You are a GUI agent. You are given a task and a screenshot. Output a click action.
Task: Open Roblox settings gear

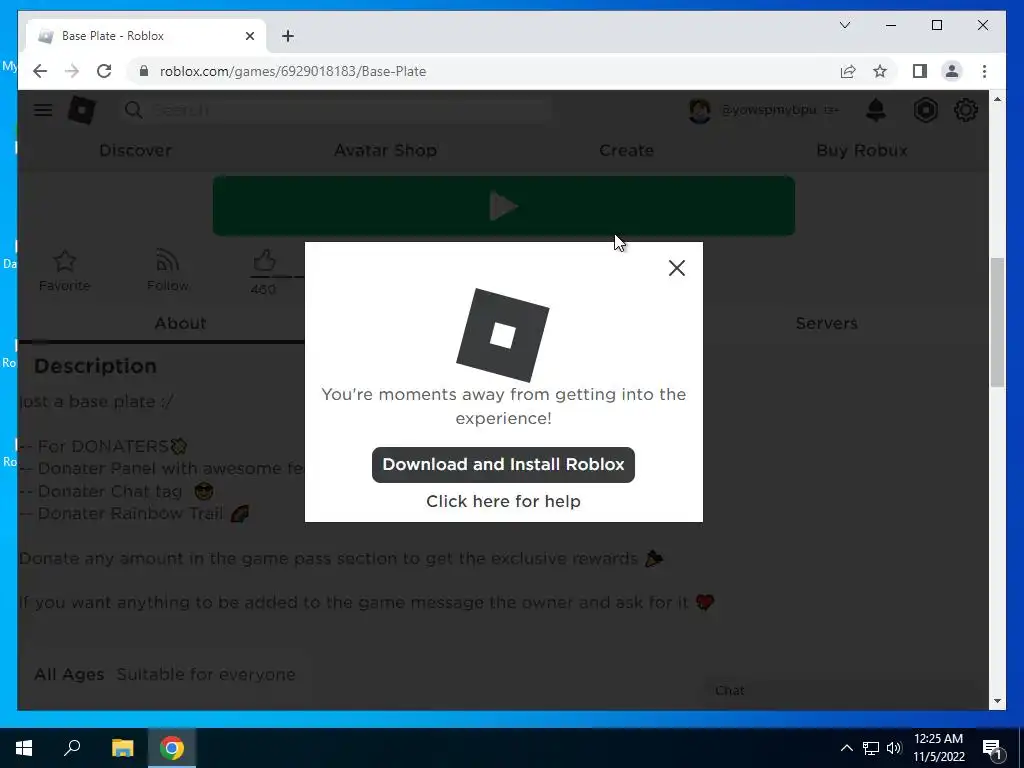(966, 110)
